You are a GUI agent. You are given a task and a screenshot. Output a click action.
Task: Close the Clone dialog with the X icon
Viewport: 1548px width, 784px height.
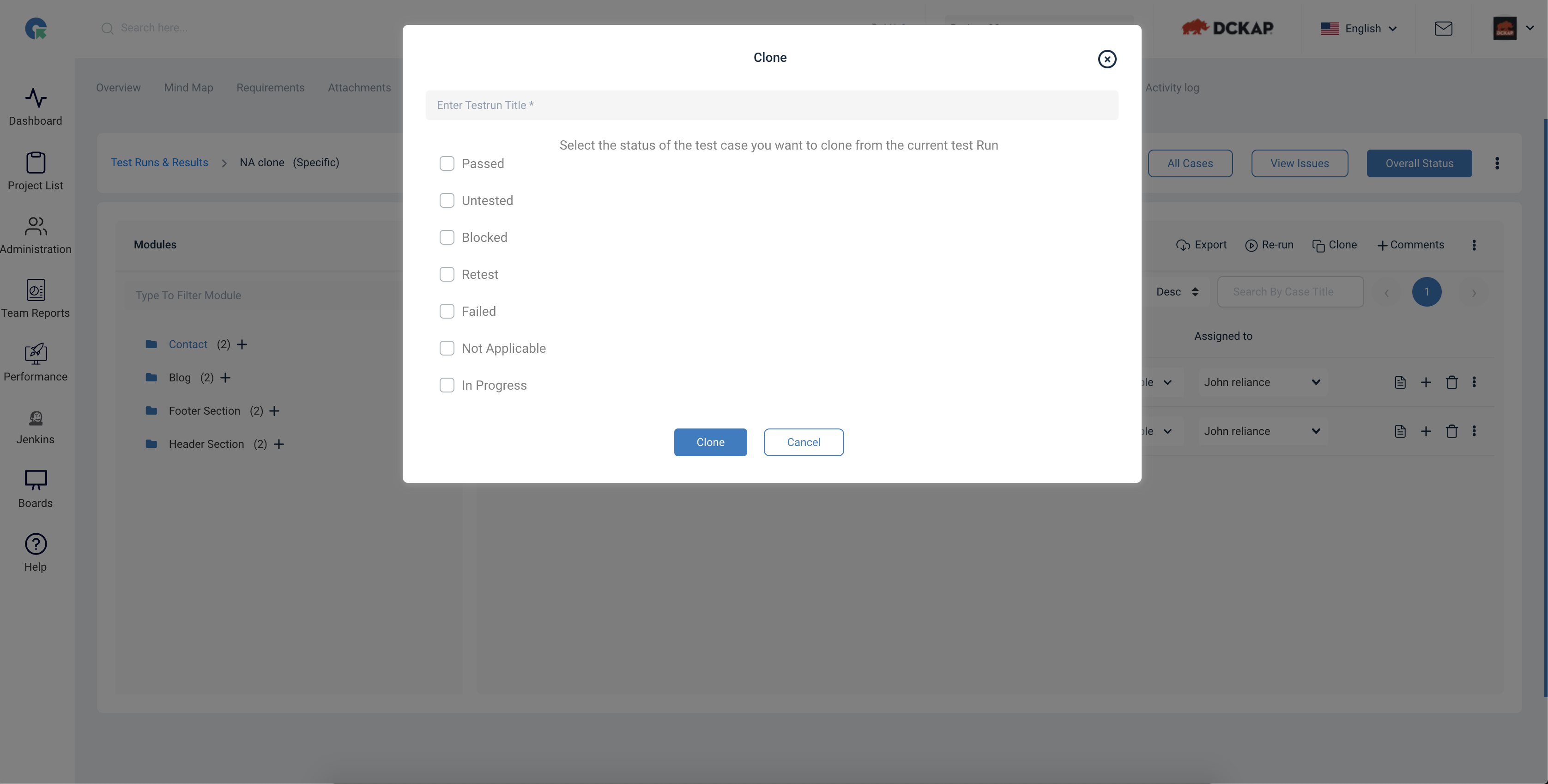(x=1107, y=59)
